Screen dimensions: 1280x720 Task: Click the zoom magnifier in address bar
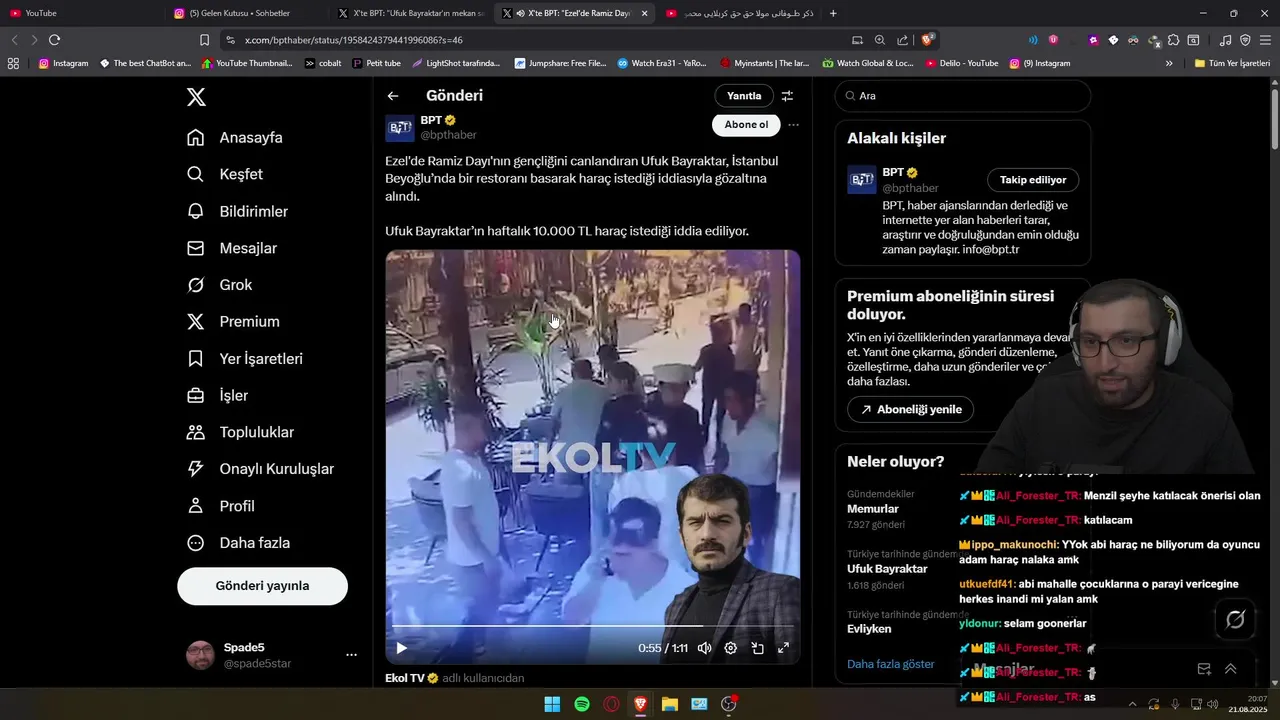point(880,40)
